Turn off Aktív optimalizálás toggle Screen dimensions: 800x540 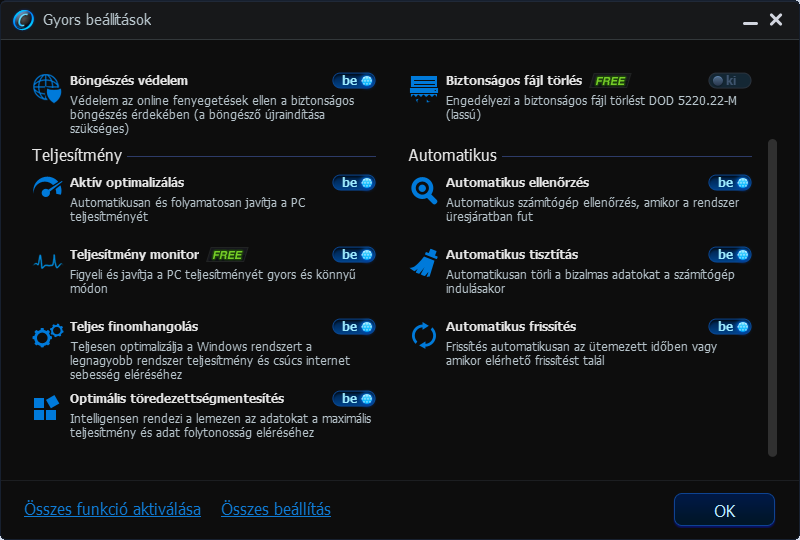coord(354,183)
